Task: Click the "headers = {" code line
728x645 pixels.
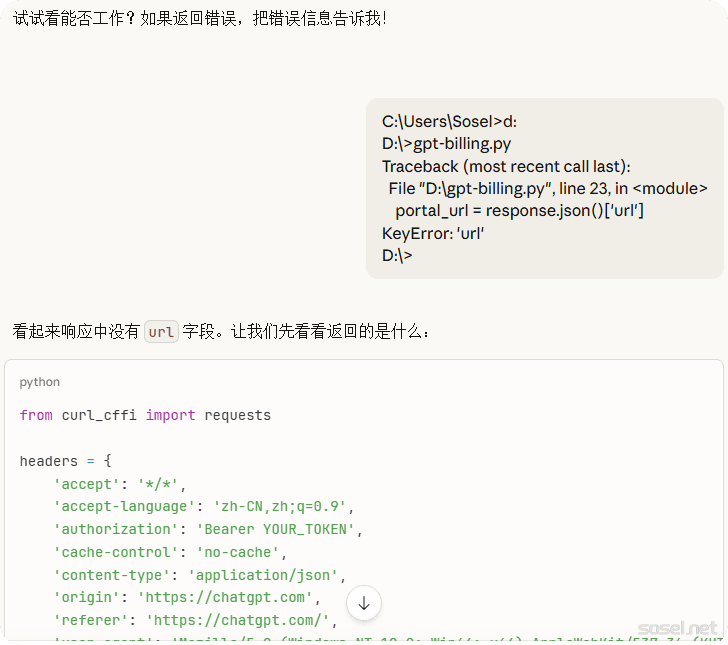Action: (x=66, y=461)
